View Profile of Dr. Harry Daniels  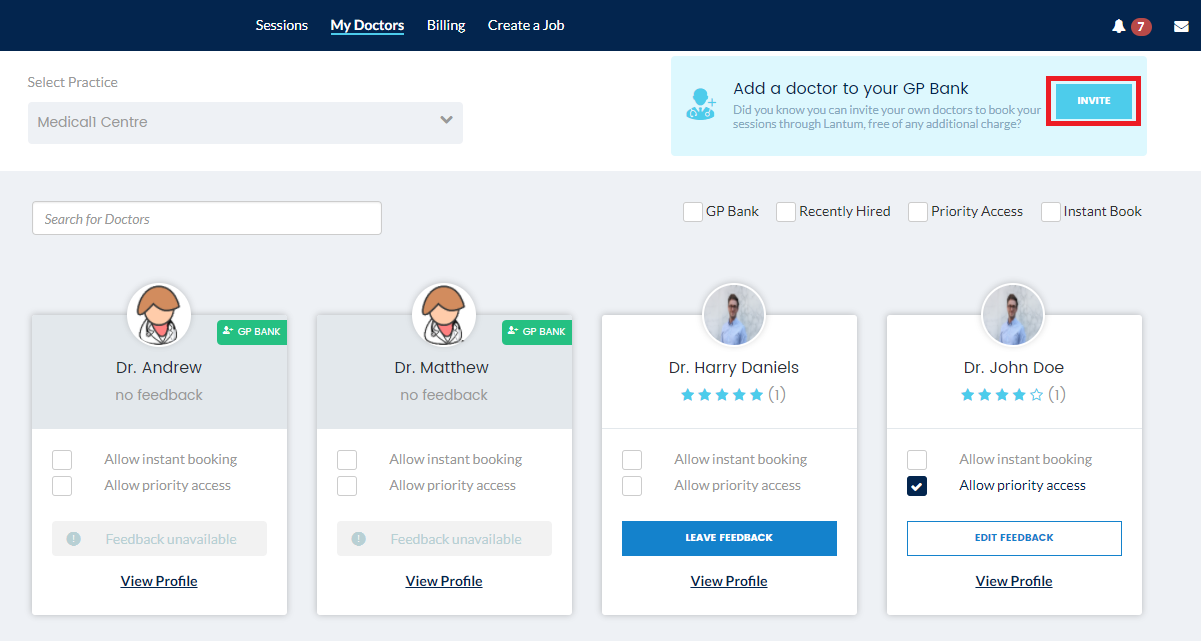pyautogui.click(x=729, y=581)
